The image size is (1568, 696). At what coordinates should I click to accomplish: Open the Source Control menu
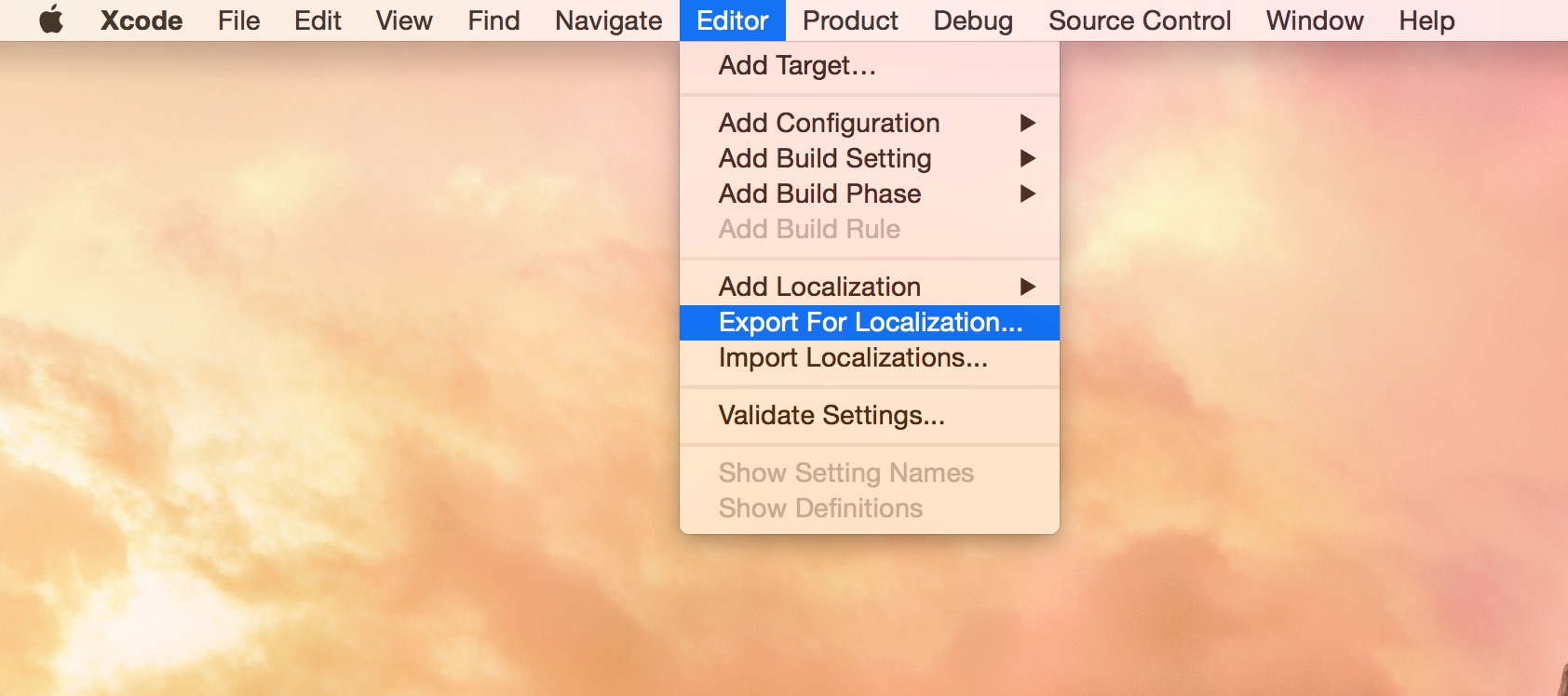click(1140, 20)
